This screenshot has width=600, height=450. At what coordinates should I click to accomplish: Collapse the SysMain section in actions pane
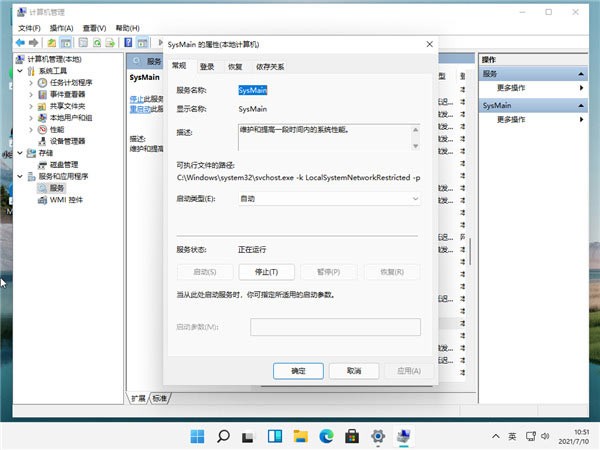[581, 105]
